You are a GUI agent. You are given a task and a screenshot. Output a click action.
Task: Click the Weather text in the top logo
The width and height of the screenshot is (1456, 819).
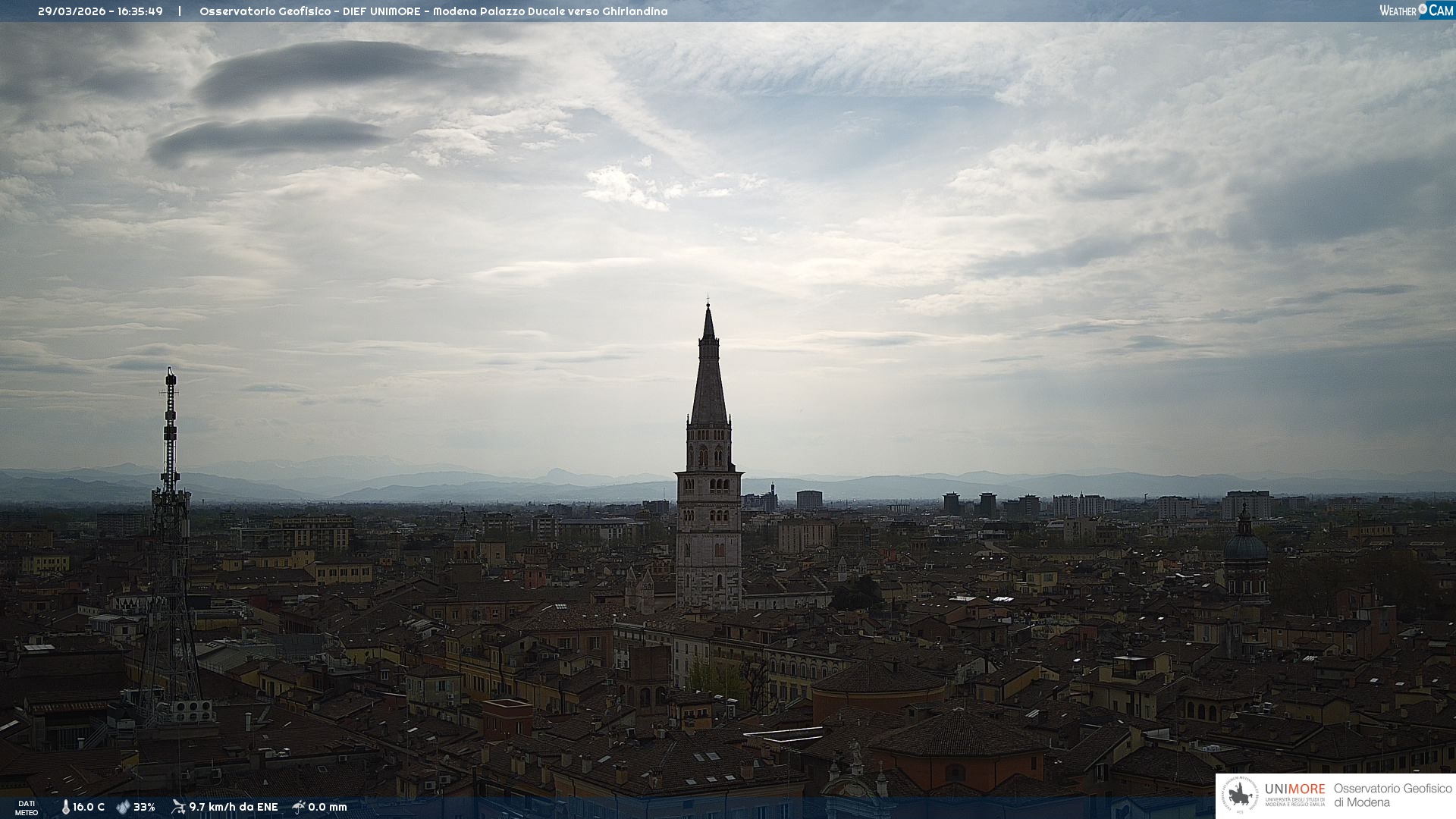(x=1398, y=11)
